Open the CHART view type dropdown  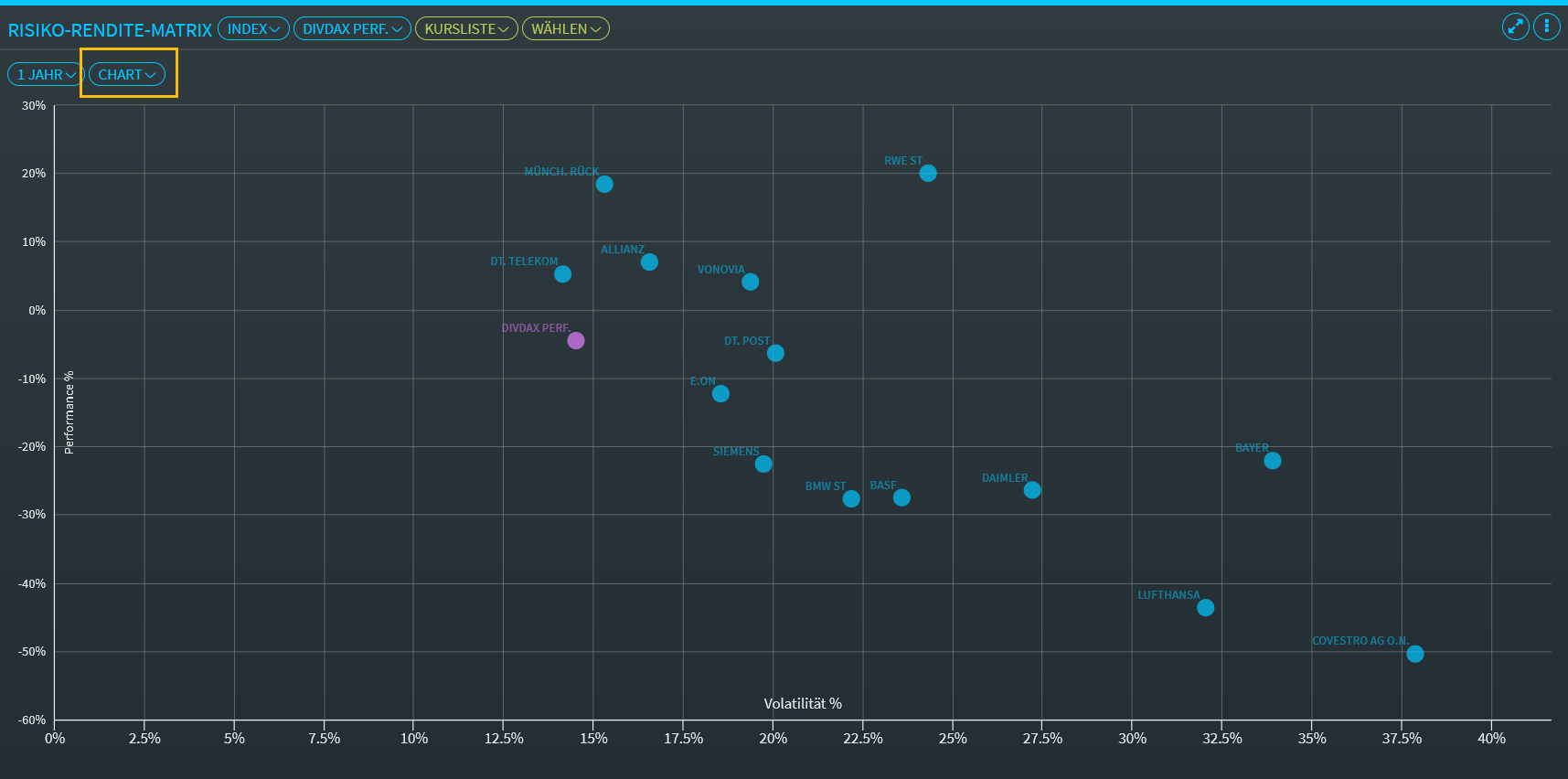[127, 75]
